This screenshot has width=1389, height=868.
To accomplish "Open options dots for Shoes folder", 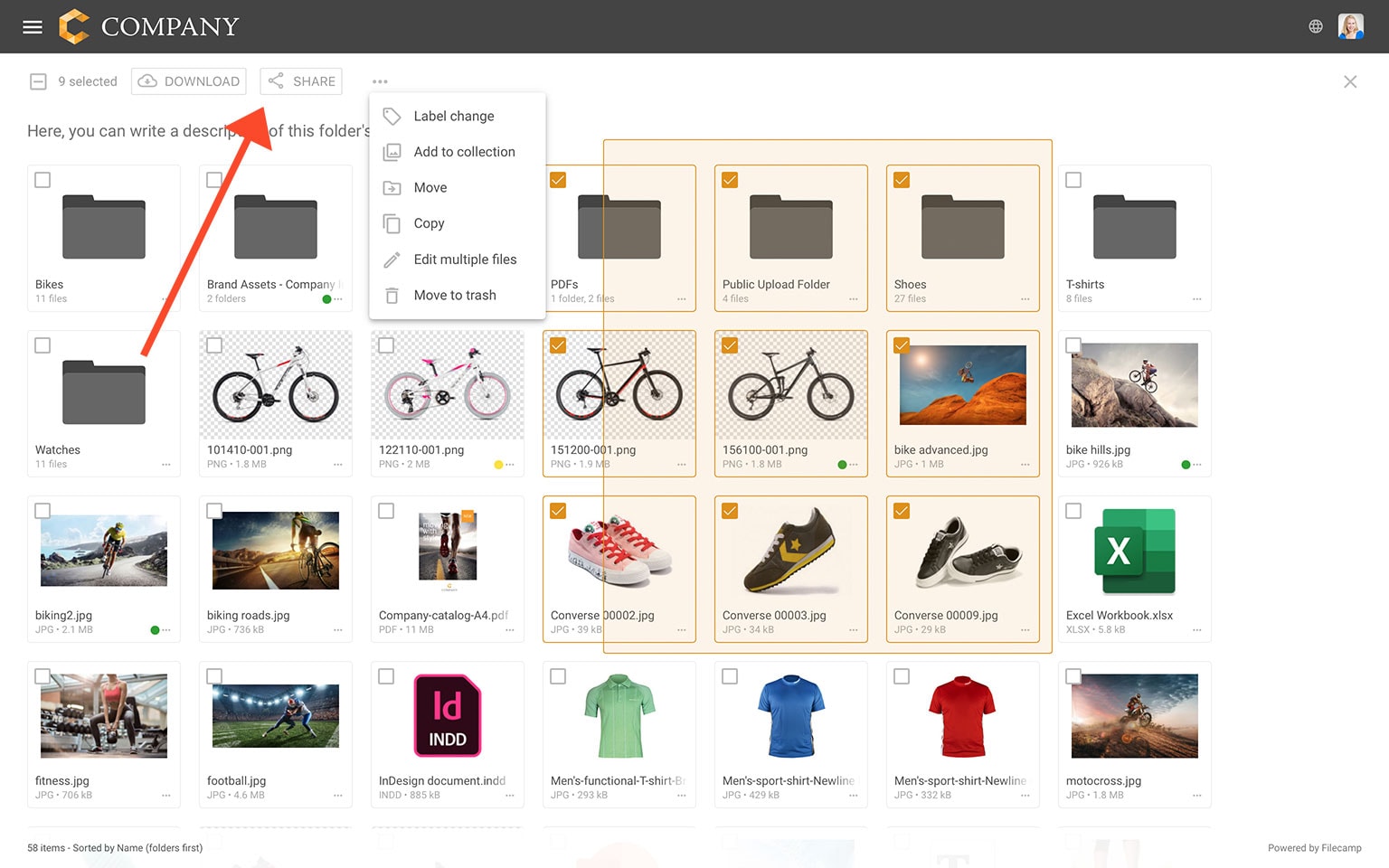I will (x=1025, y=299).
